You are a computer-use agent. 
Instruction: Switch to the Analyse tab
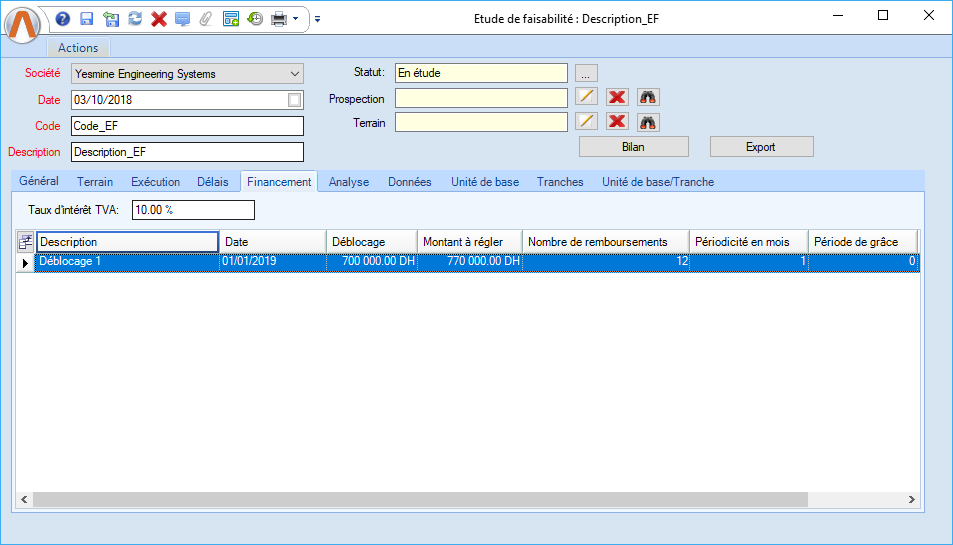tap(349, 182)
